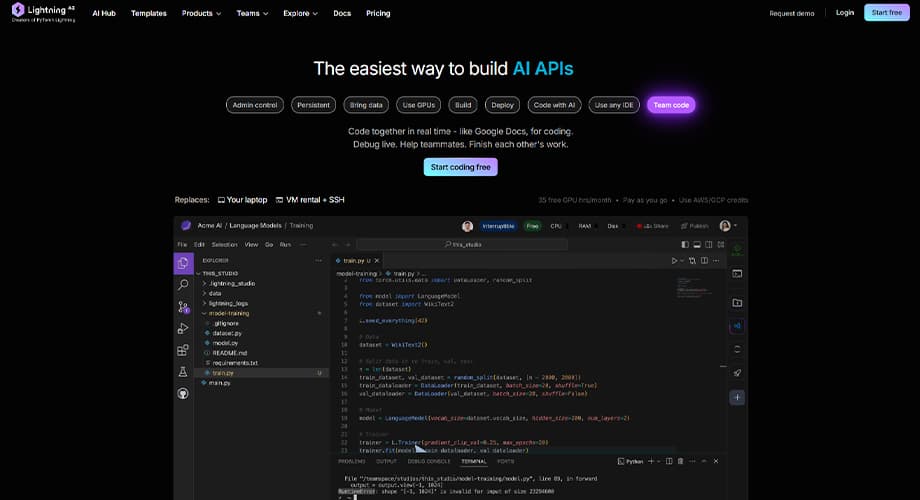Click the Start coding free button
920x500 pixels.
point(461,167)
